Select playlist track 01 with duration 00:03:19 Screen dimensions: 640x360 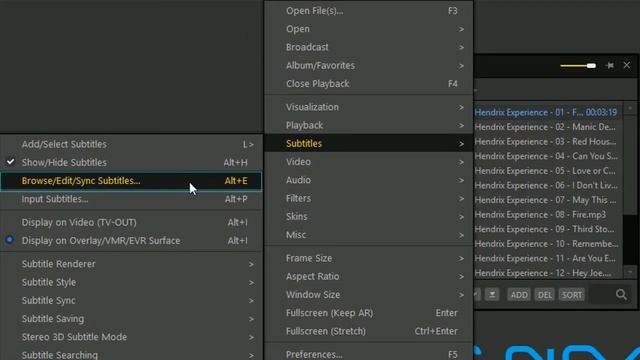click(x=548, y=112)
